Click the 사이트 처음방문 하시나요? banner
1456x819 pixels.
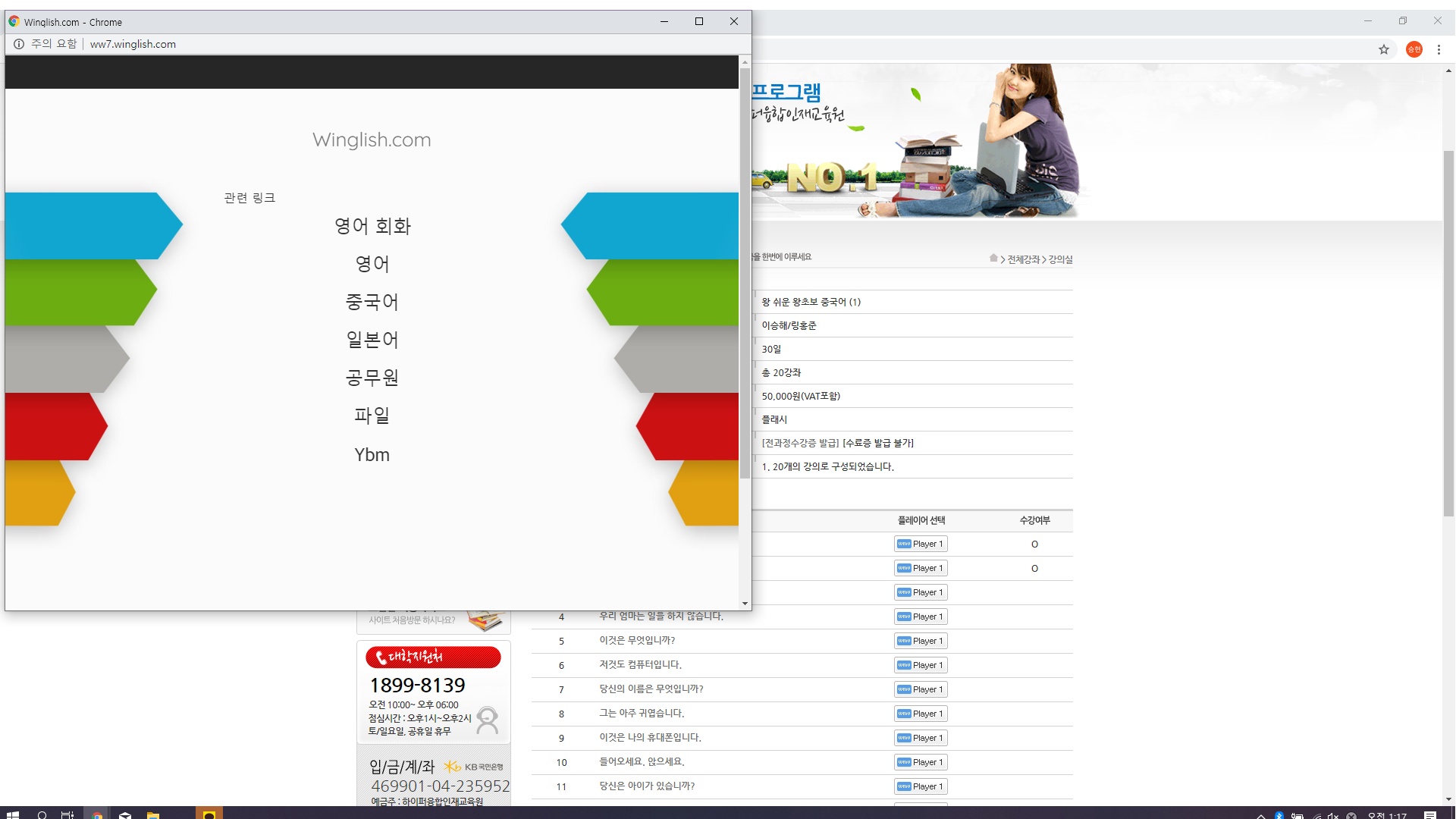coord(435,621)
